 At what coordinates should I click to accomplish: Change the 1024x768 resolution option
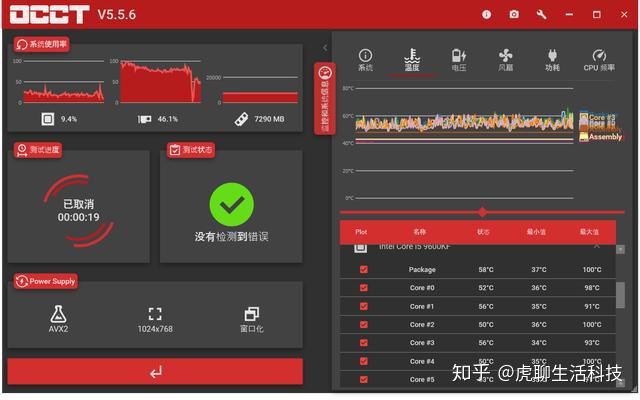tap(155, 320)
